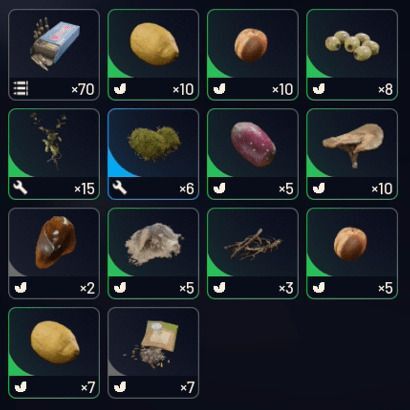The height and width of the screenshot is (410, 410).
Task: Click the roots item x3
Action: pos(253,253)
